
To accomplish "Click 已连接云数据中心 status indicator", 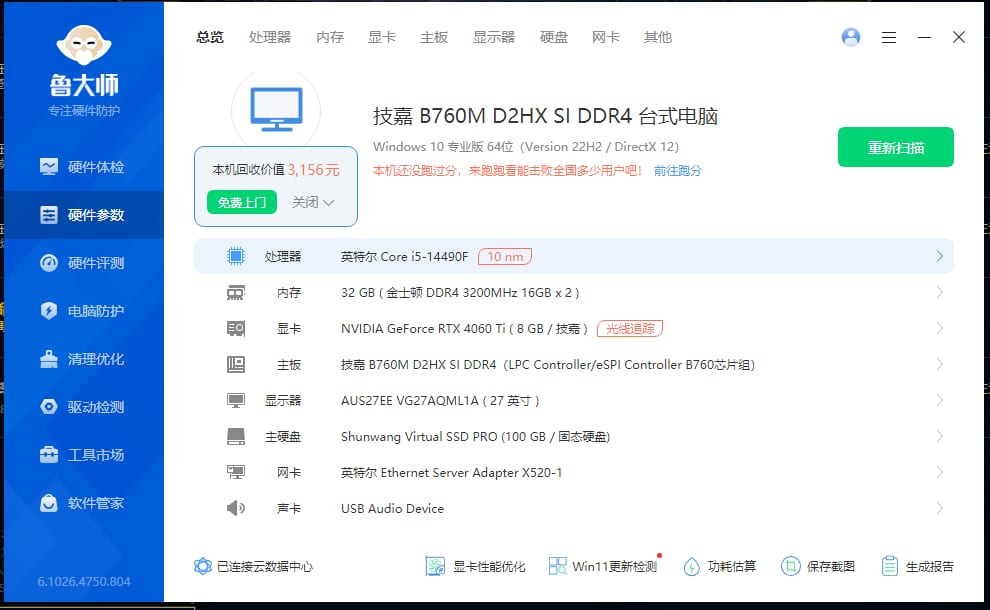I will coord(253,566).
